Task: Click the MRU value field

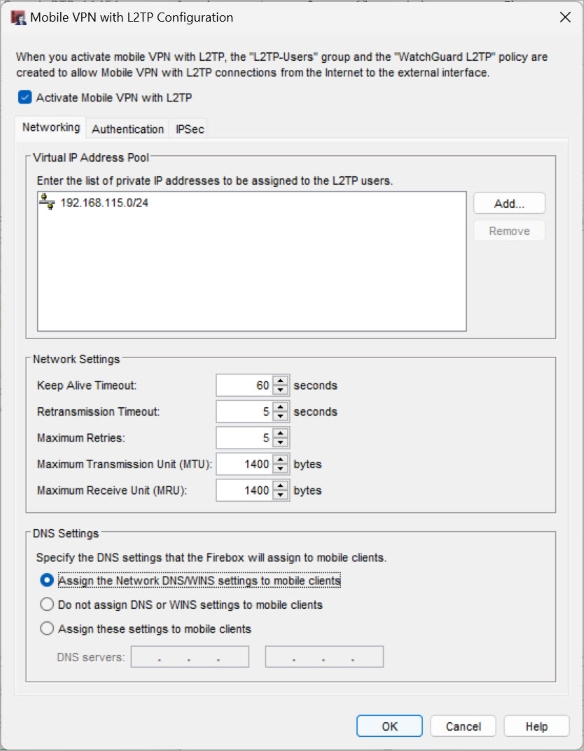Action: pyautogui.click(x=244, y=490)
